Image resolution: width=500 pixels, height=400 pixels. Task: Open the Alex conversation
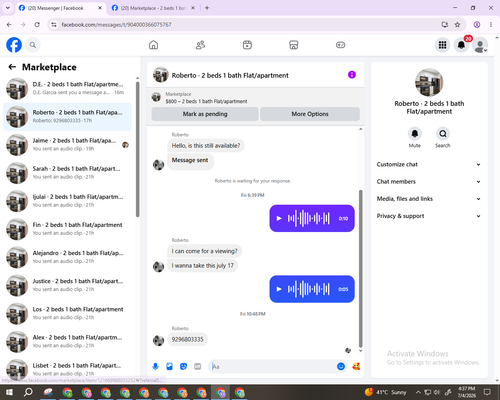point(68,341)
